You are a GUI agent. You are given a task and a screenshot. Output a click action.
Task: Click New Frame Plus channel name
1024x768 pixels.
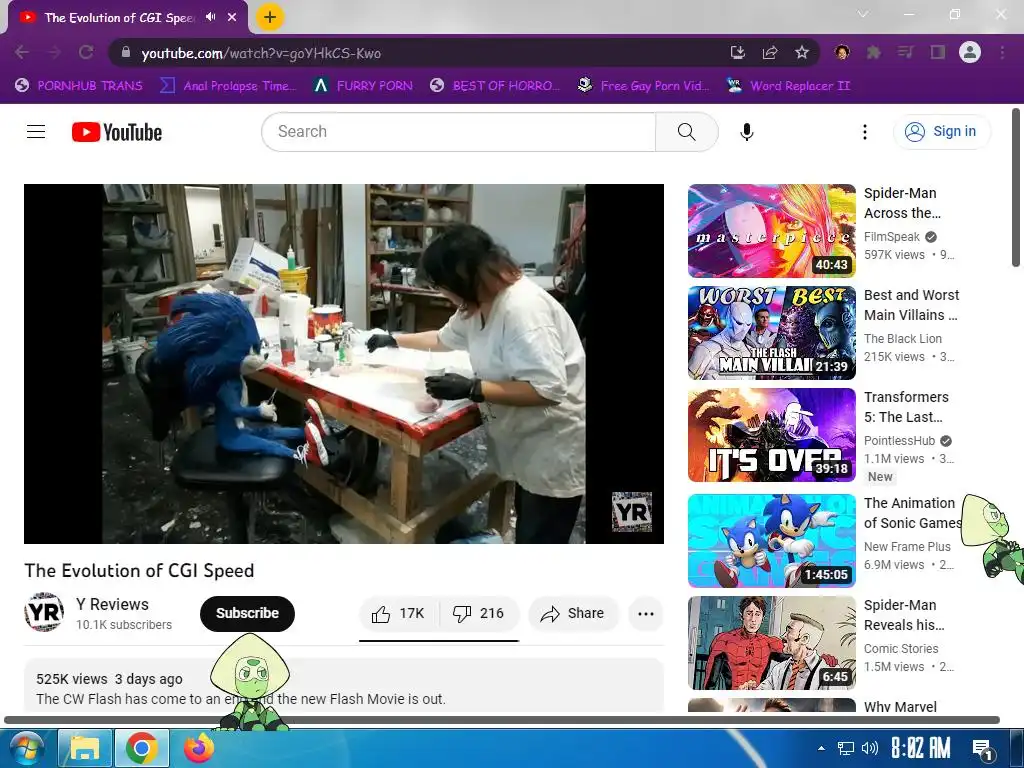907,547
